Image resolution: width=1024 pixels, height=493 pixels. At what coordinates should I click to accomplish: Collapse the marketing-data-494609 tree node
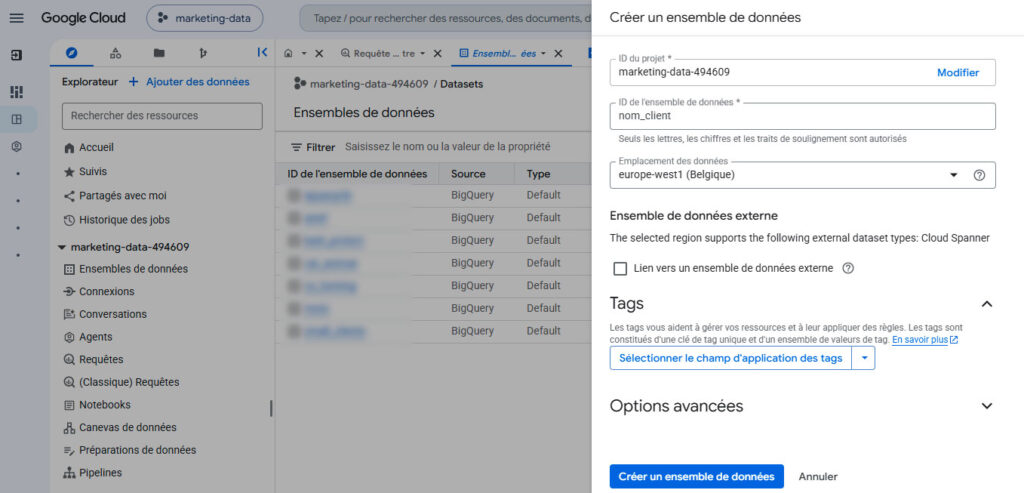coord(62,247)
